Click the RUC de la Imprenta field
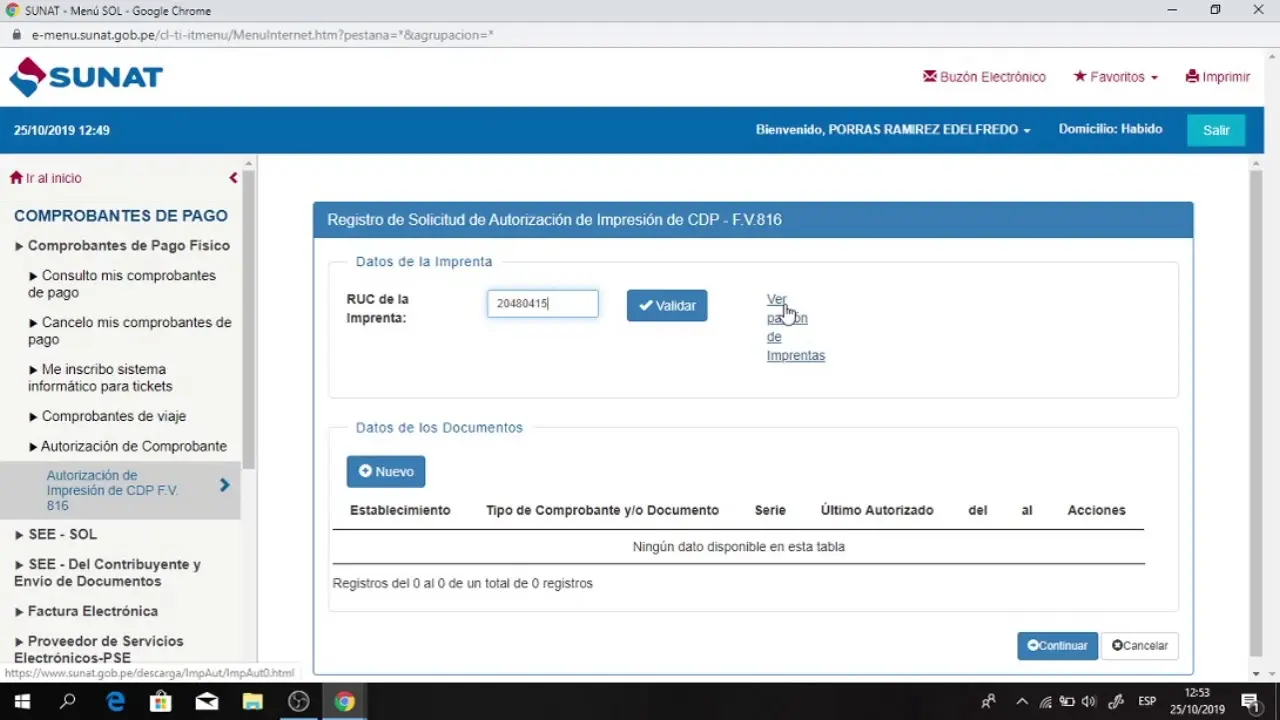Viewport: 1280px width, 720px height. tap(542, 304)
